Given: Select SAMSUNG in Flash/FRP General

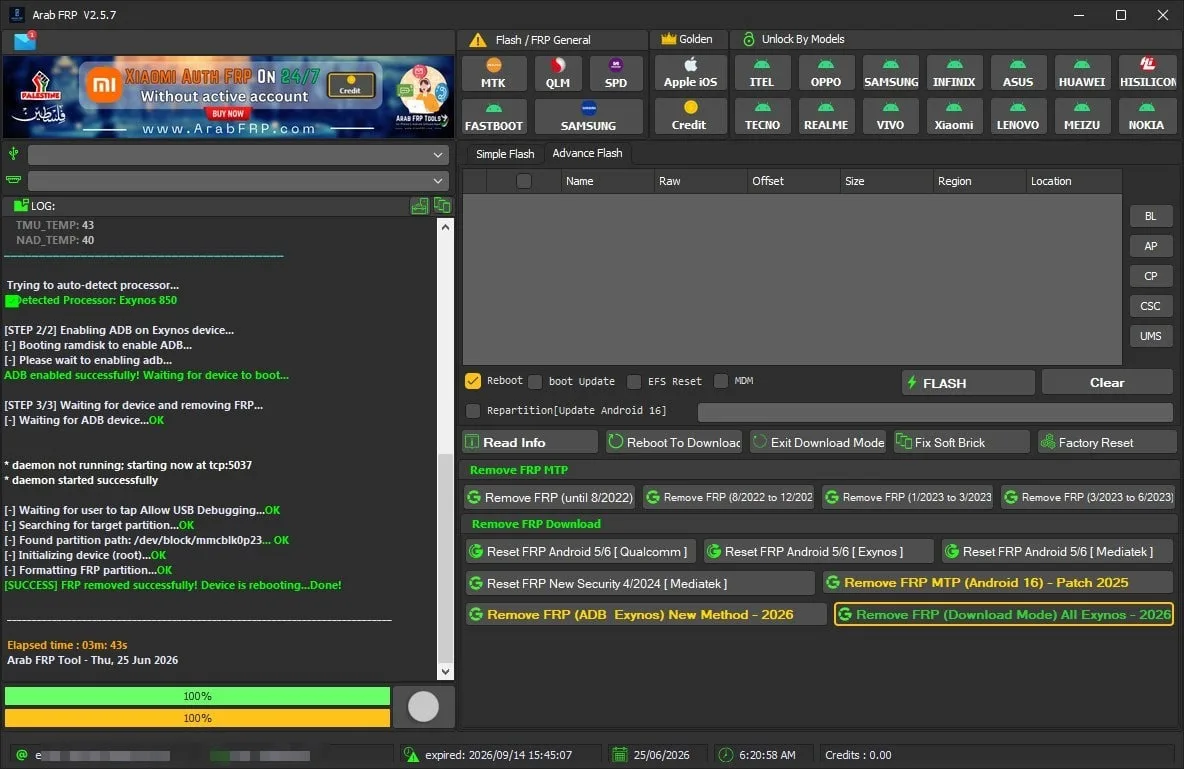Looking at the screenshot, I should (x=588, y=116).
